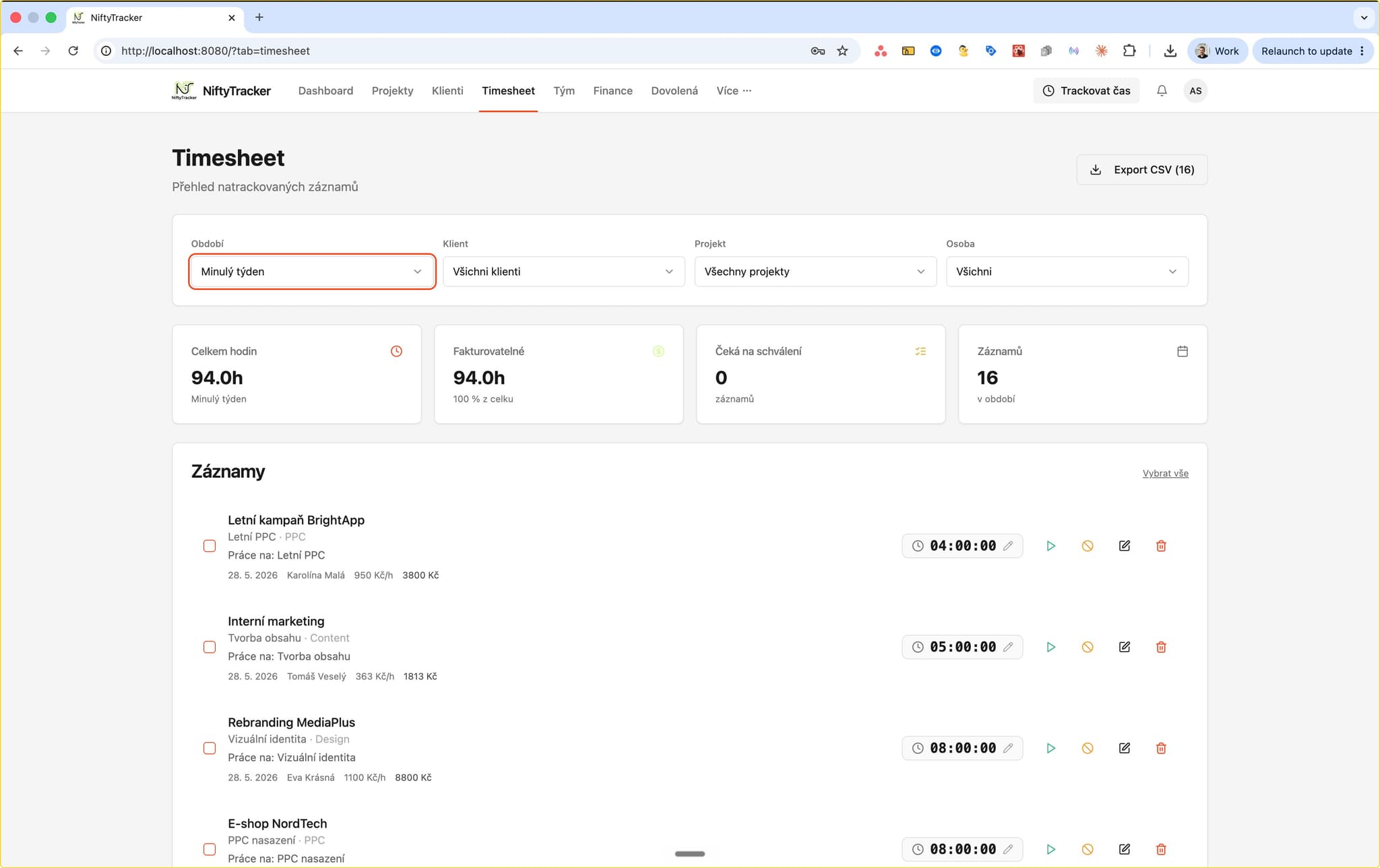Screen dimensions: 1380x868
Task: Click the name Eva Krásná
Action: tap(311, 778)
